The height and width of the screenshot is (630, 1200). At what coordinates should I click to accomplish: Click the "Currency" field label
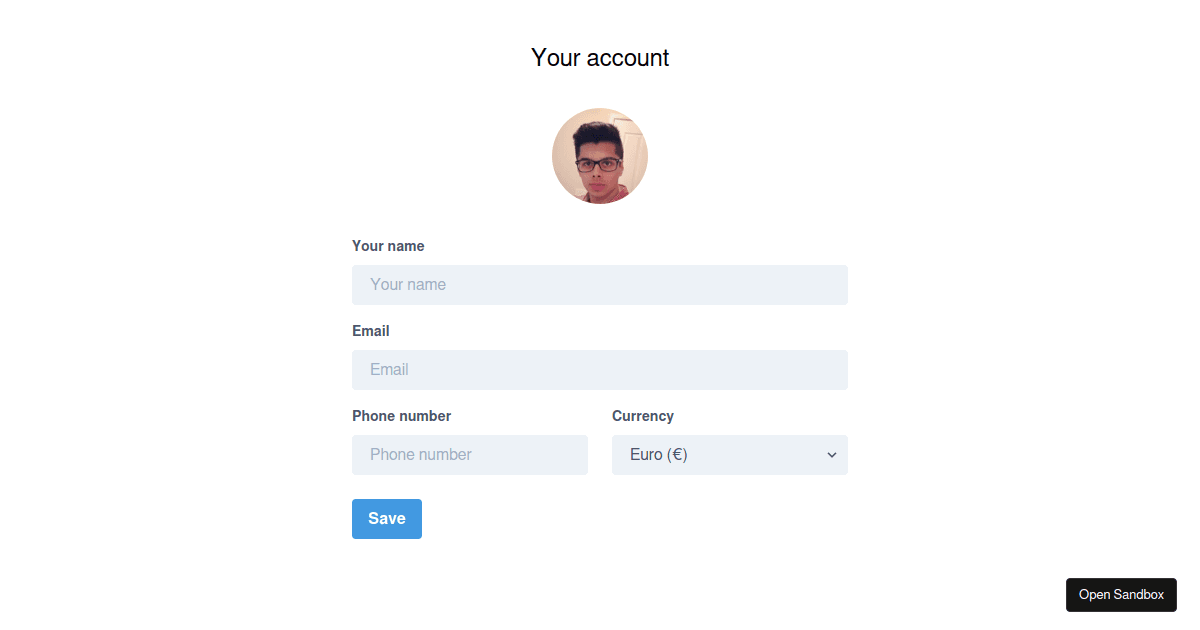[x=643, y=416]
